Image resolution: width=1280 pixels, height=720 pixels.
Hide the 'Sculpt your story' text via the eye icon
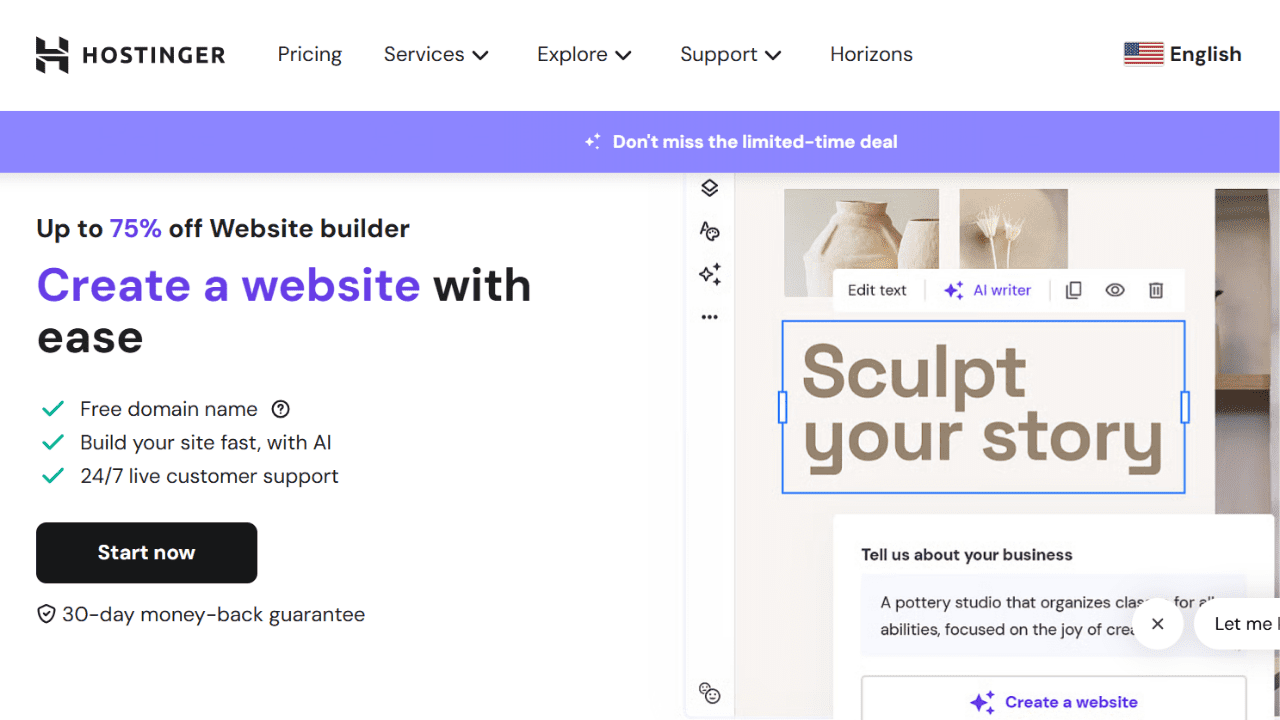(x=1115, y=289)
